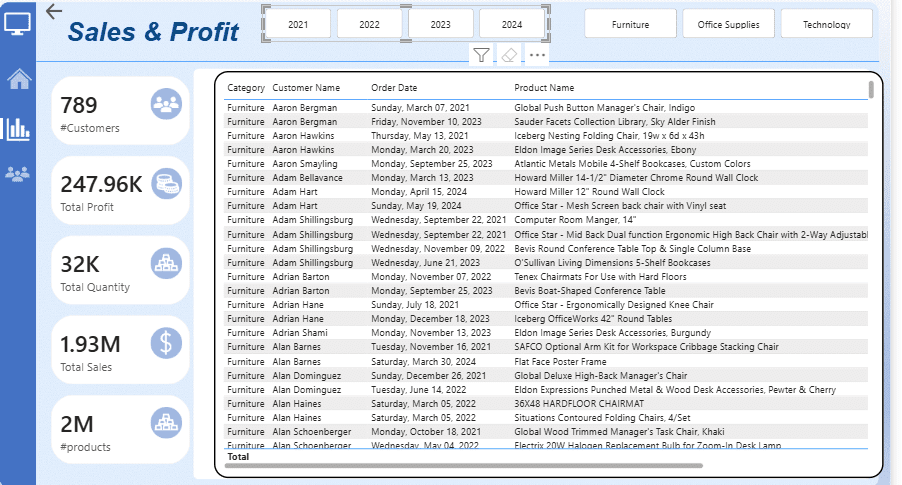Viewport: 902px width, 485px height.
Task: Select the 2023 year slicer
Action: pyautogui.click(x=440, y=24)
